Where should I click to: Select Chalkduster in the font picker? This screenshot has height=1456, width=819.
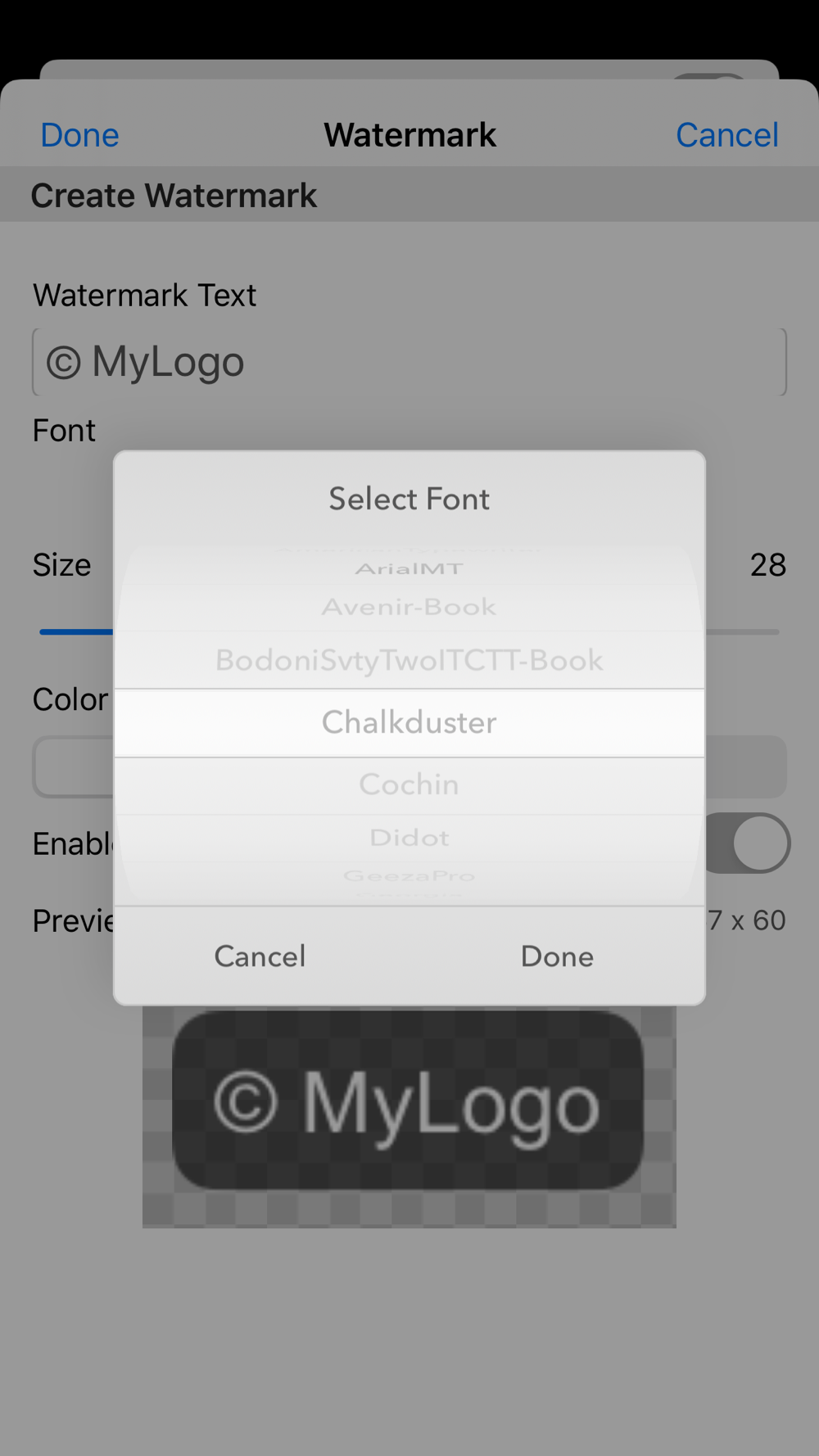409,722
